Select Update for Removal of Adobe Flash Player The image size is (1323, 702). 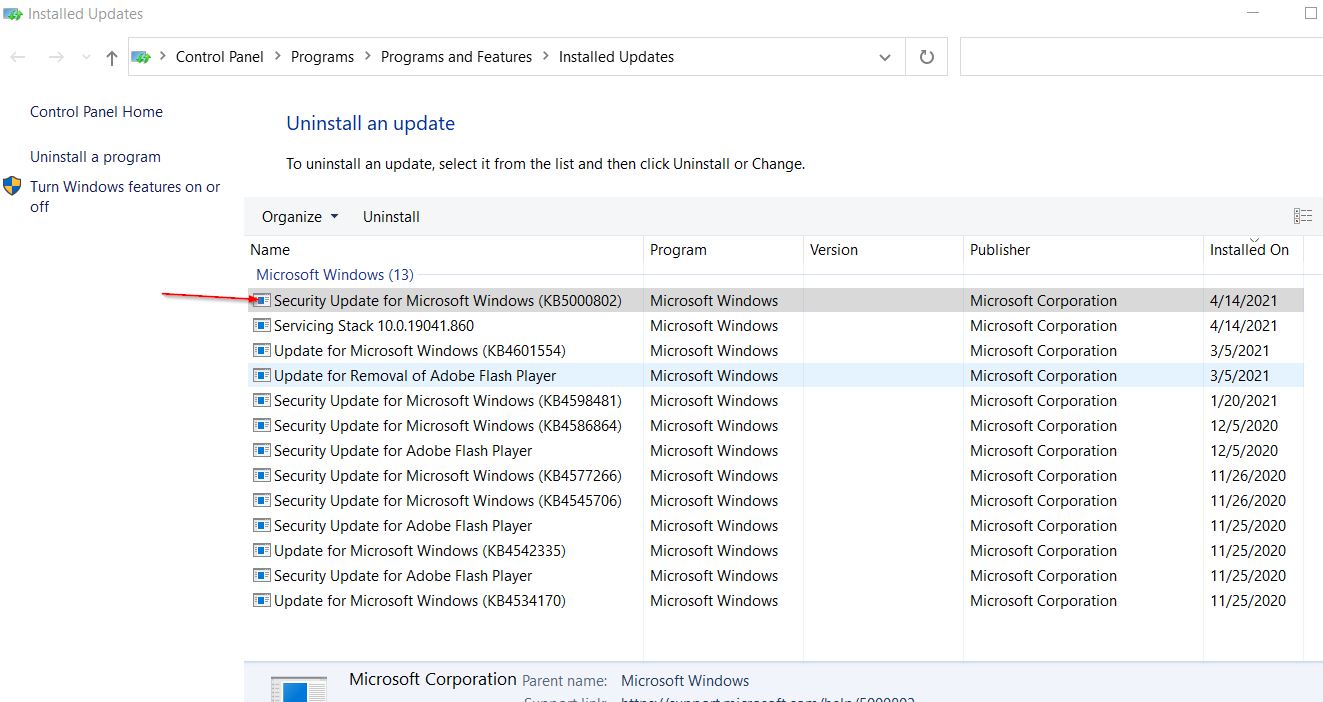point(775,375)
